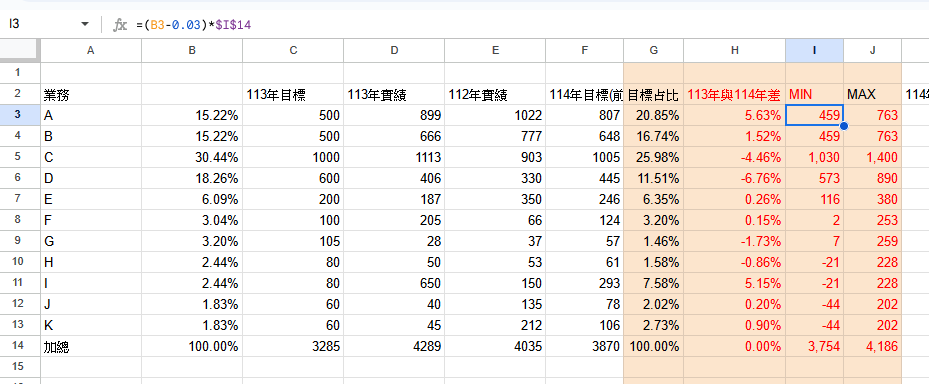The height and width of the screenshot is (384, 929).
Task: Select column D header
Action: 395,51
